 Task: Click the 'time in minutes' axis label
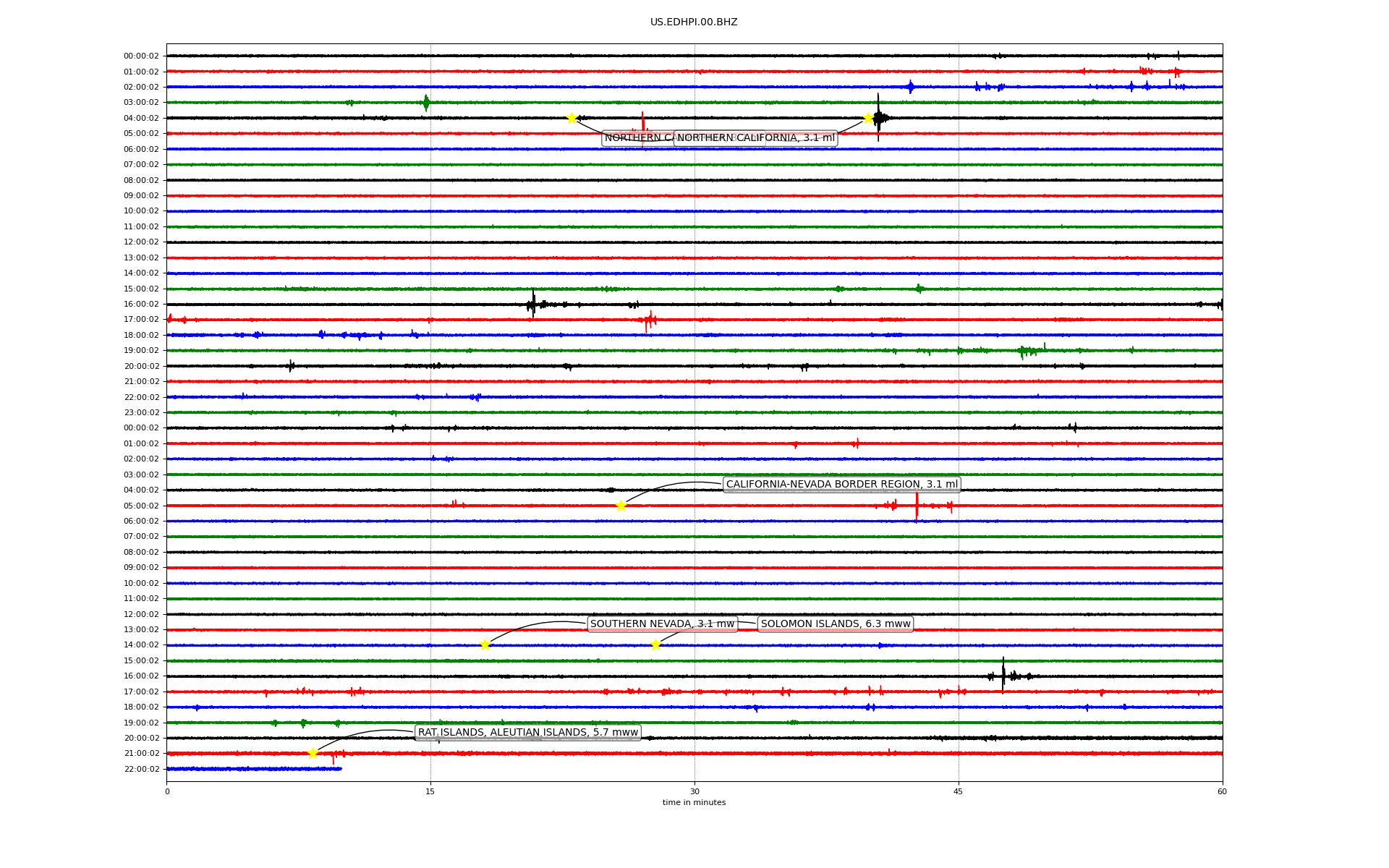[694, 802]
